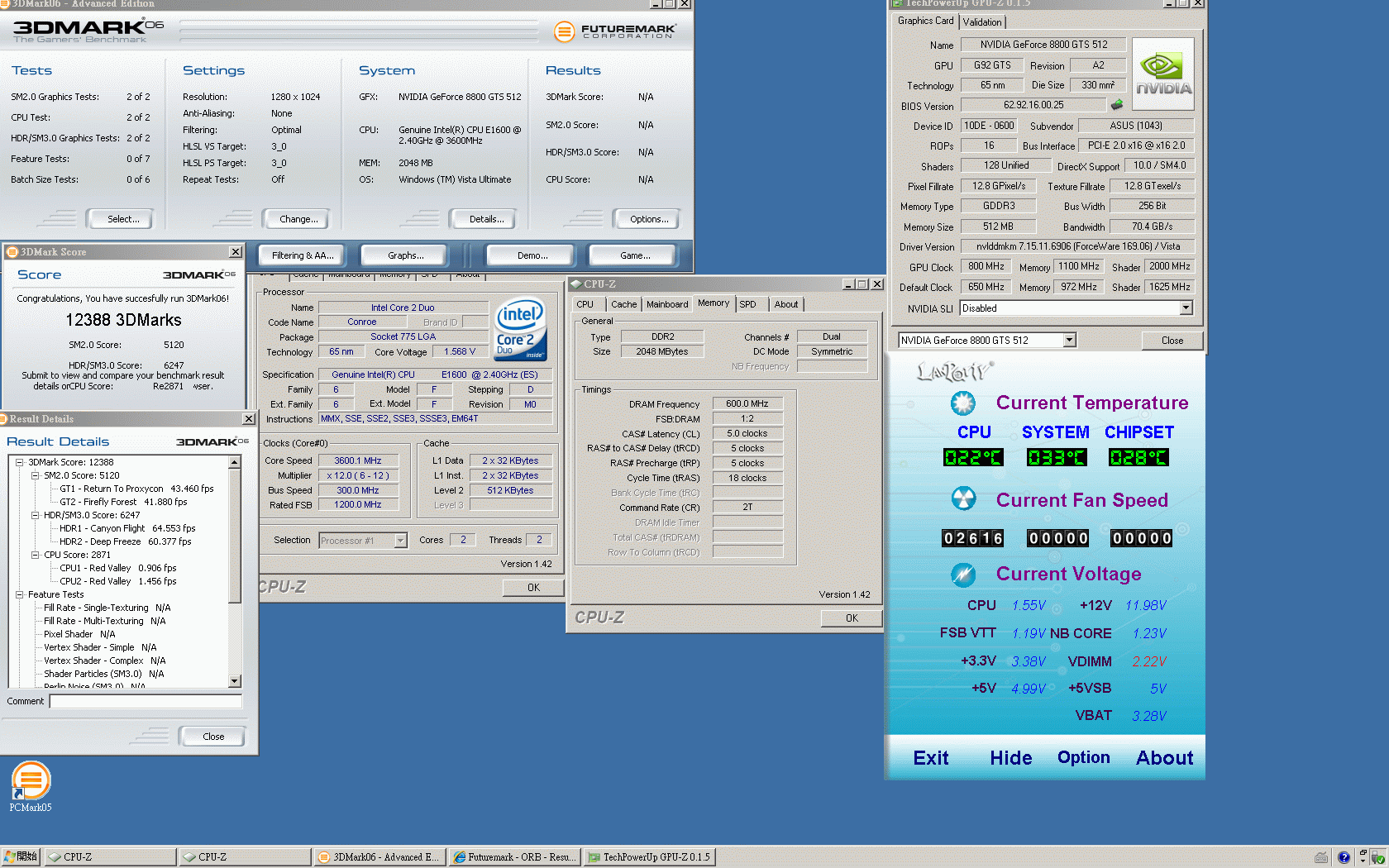Open the PCMark05 desktop shortcut
The height and width of the screenshot is (868, 1389).
click(31, 786)
